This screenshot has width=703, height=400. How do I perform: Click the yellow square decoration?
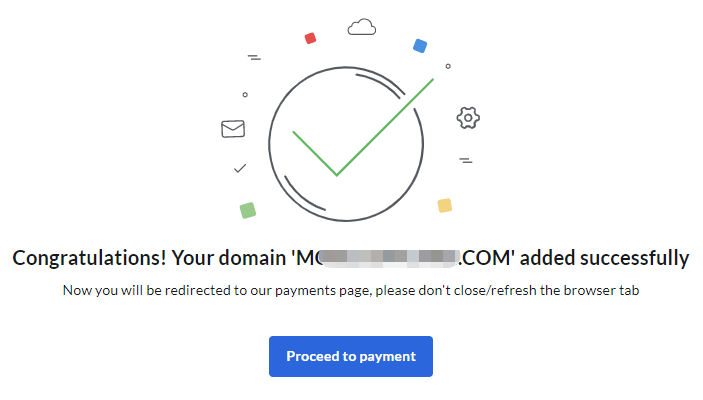[x=445, y=205]
